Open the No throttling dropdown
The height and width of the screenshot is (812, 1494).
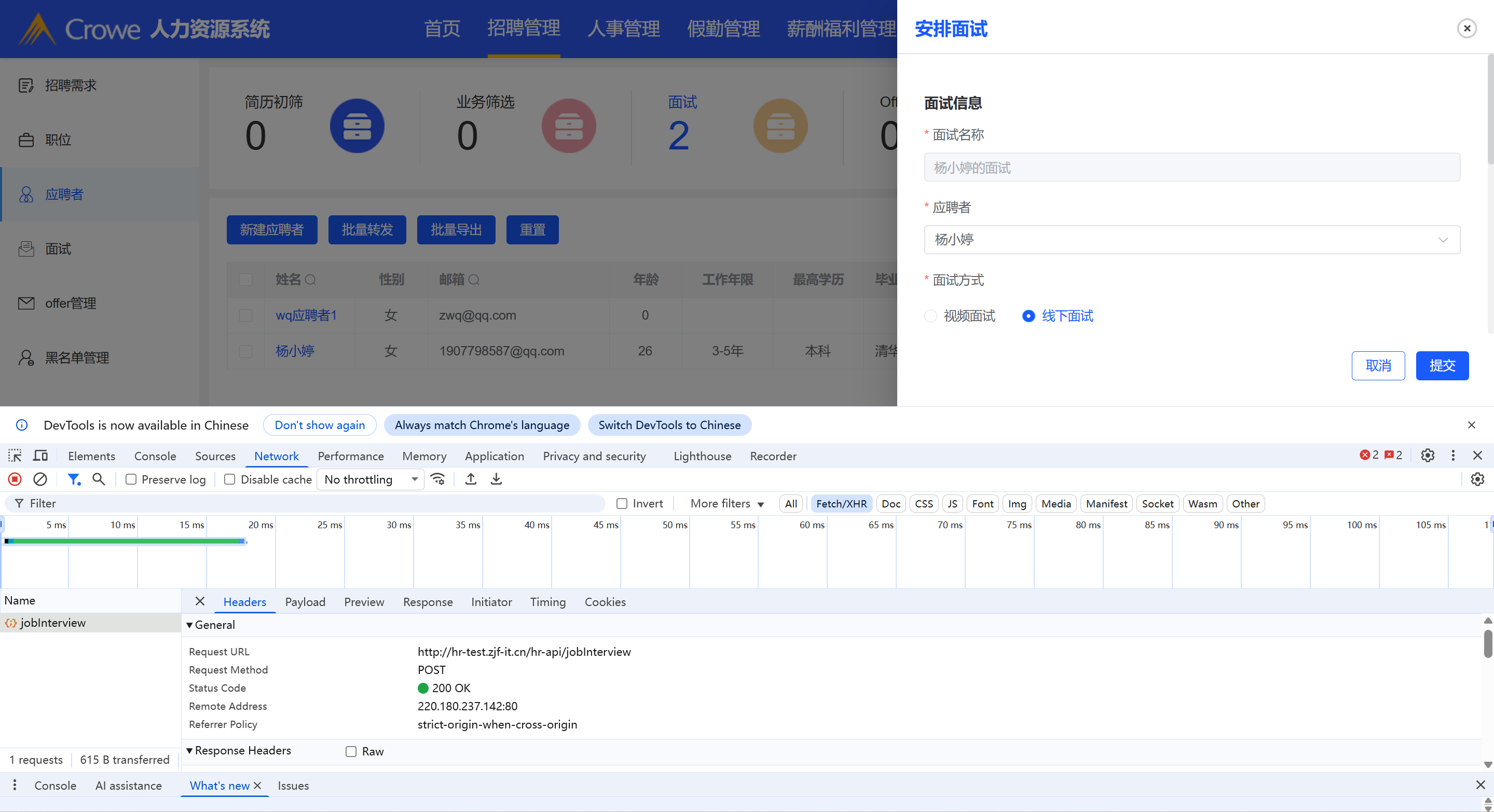(371, 479)
